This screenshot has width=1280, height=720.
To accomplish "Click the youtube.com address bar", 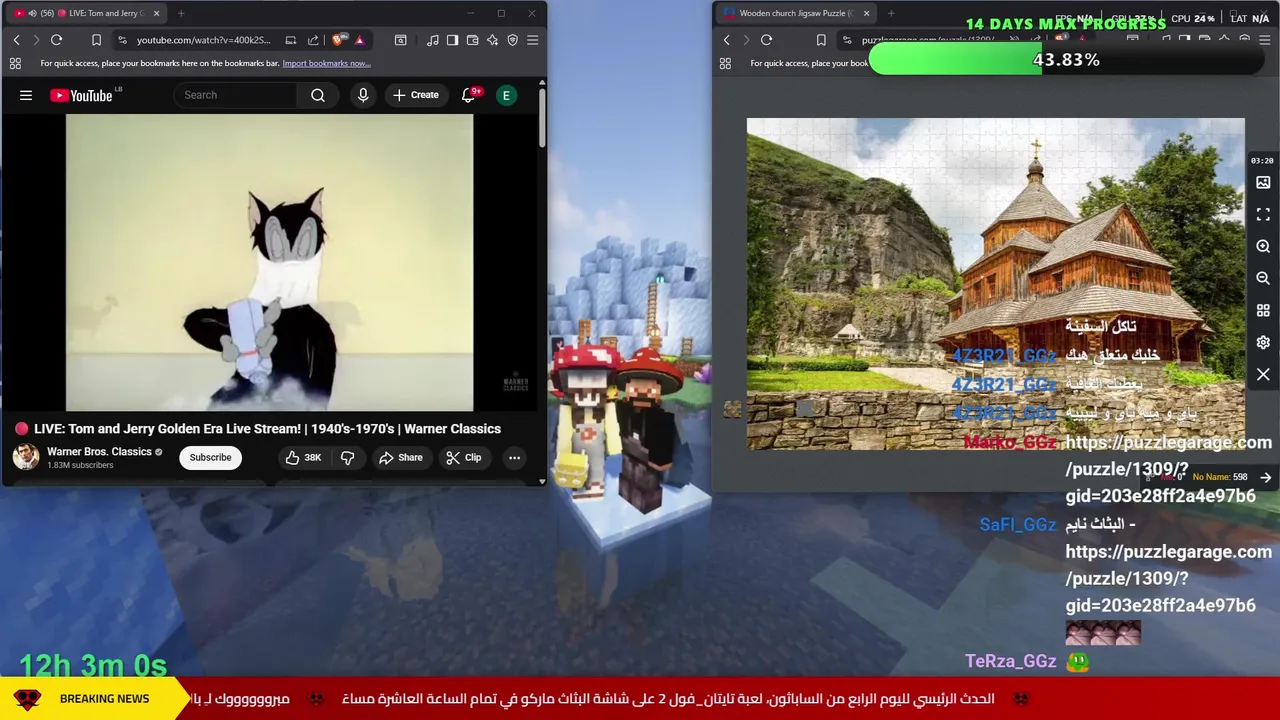I will click(204, 40).
